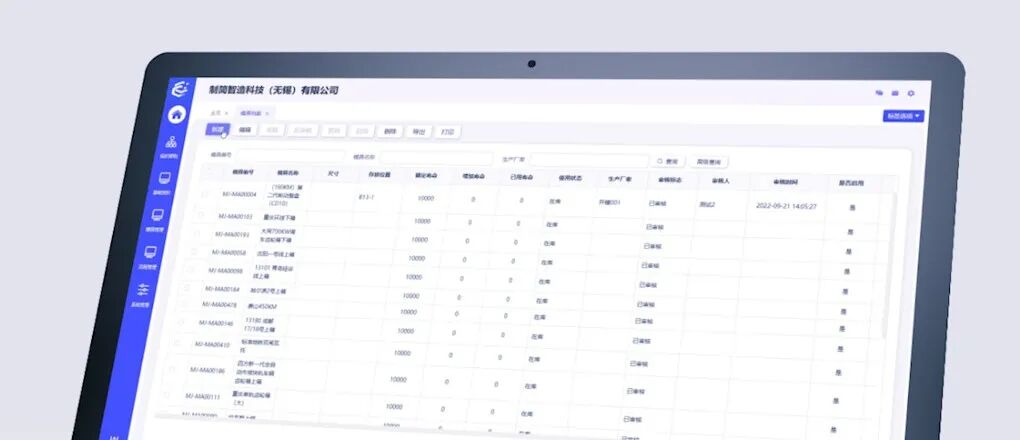Select the cell MI-MA00098
The height and width of the screenshot is (440, 1020).
click(x=225, y=270)
